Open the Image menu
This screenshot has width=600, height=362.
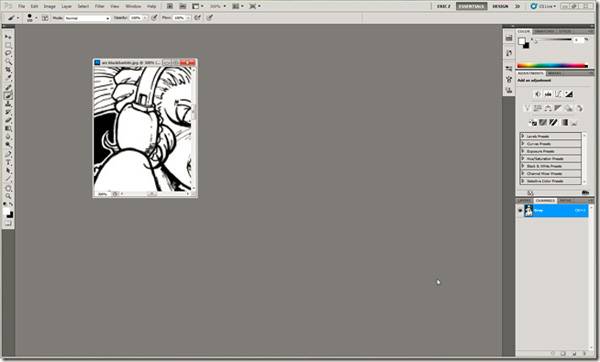click(x=50, y=6)
